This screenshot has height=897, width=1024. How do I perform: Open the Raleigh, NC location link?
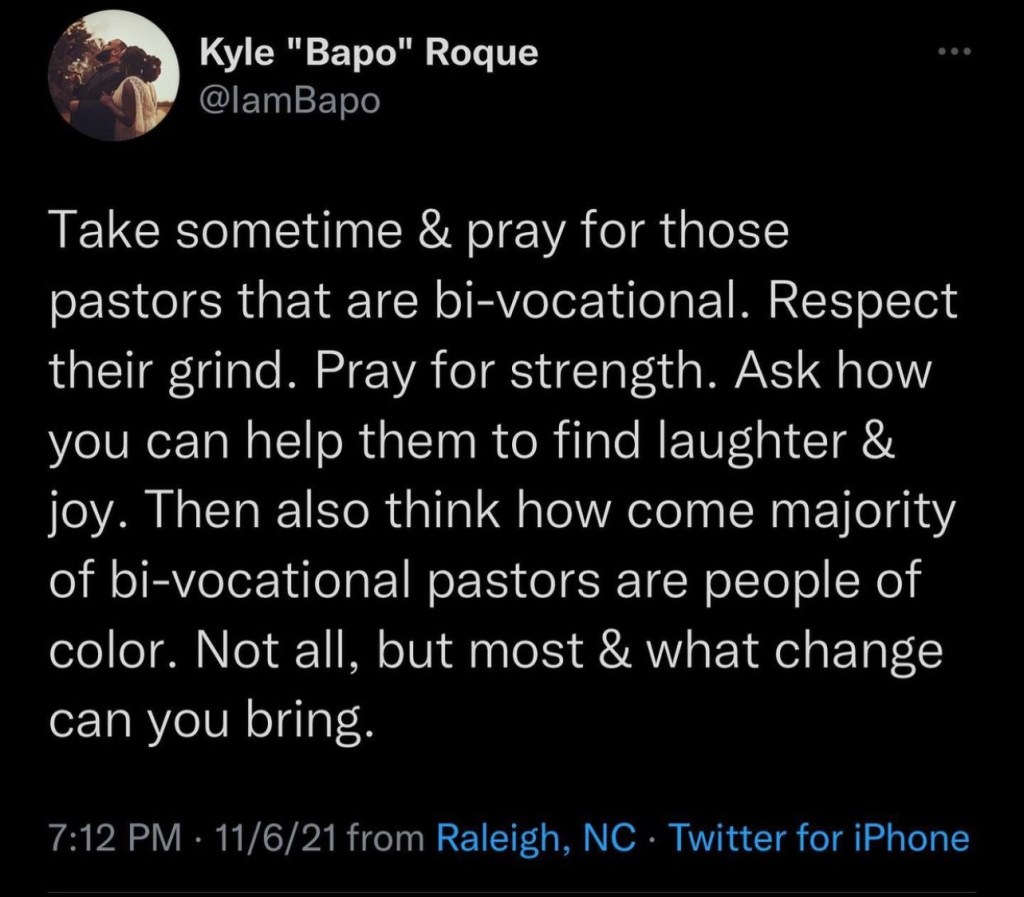pyautogui.click(x=537, y=837)
